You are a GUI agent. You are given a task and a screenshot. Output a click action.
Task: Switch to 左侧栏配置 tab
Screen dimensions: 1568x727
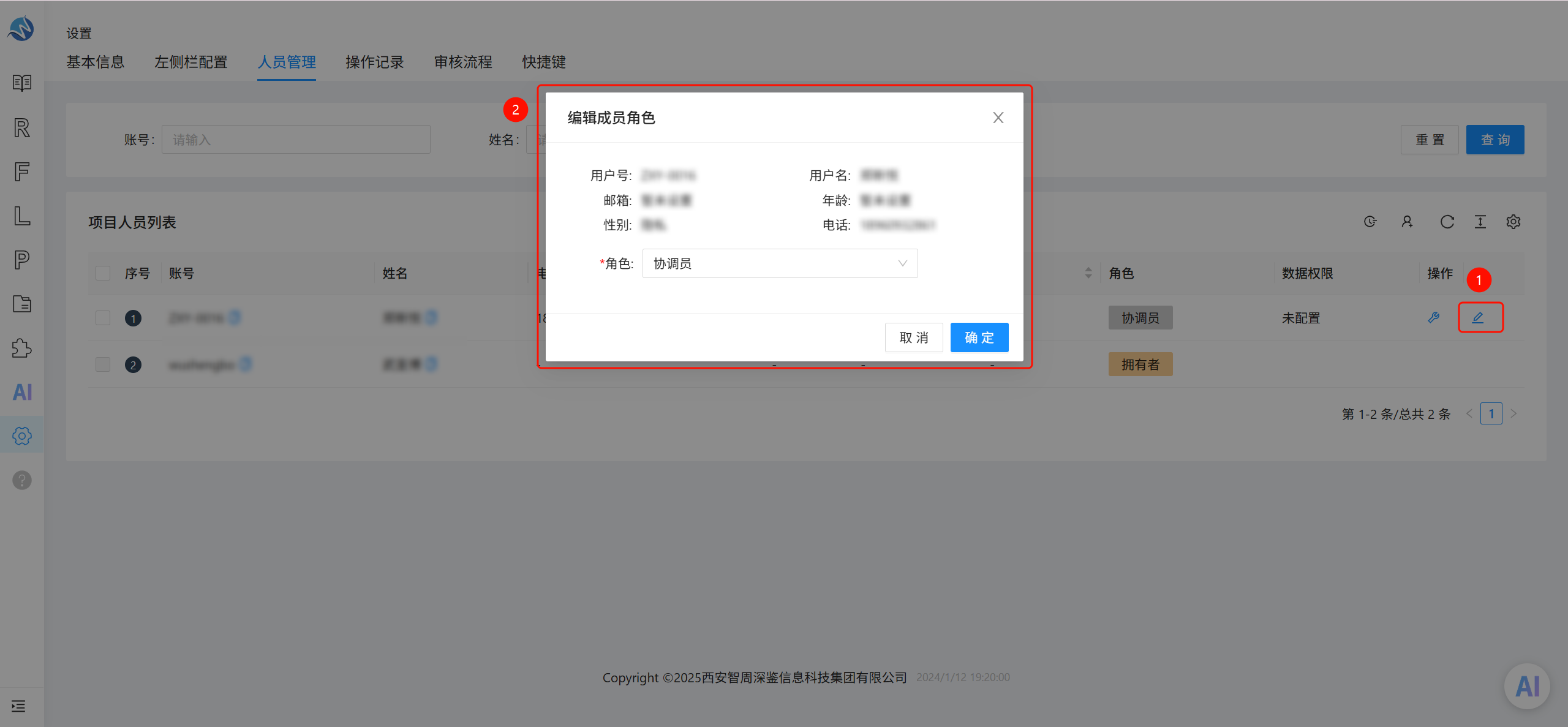[191, 62]
